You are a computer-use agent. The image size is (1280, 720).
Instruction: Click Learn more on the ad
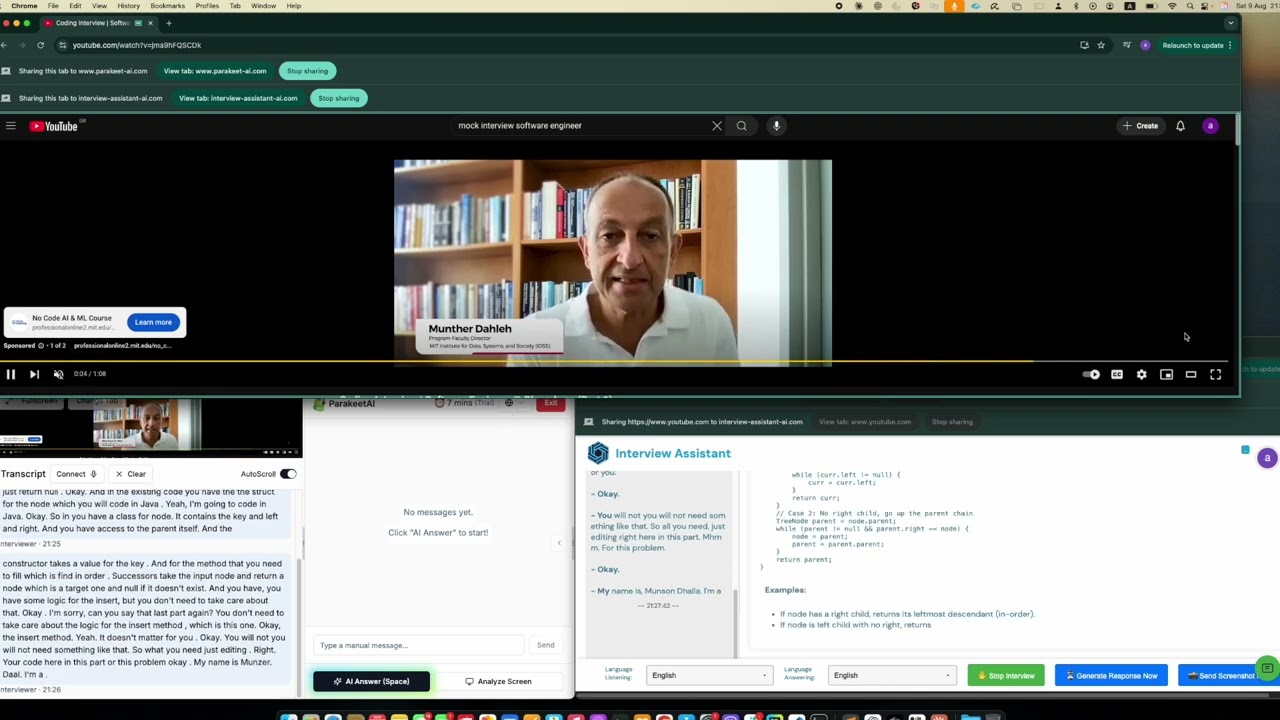pos(153,322)
